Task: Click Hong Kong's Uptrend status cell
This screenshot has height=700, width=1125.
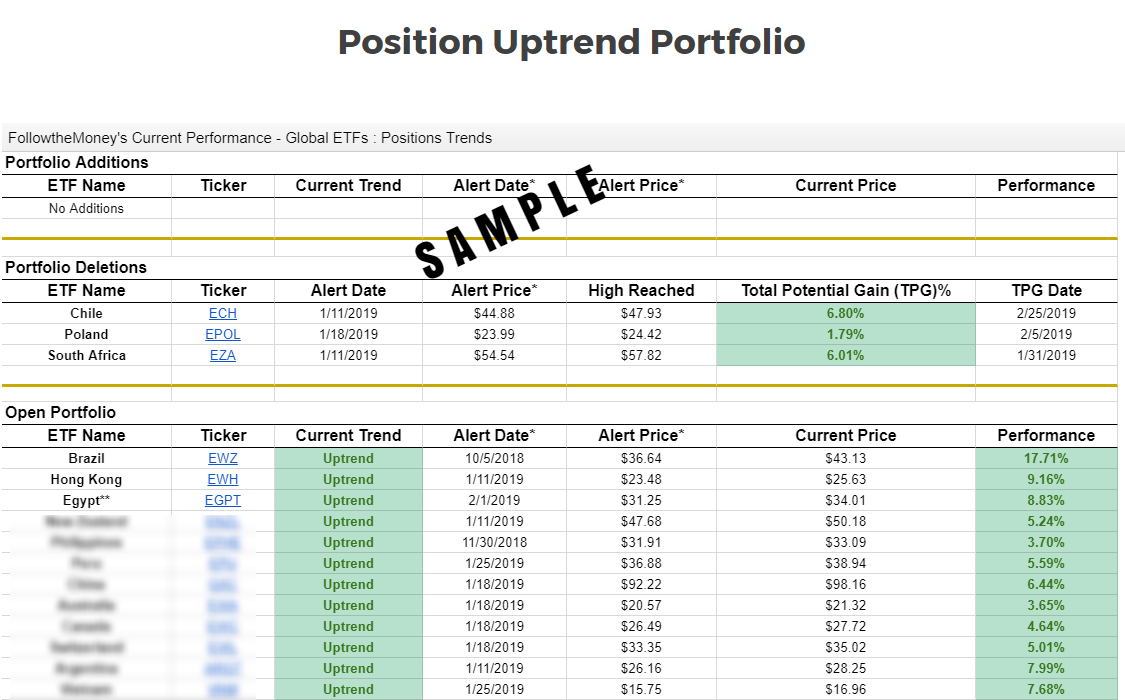Action: 348,479
